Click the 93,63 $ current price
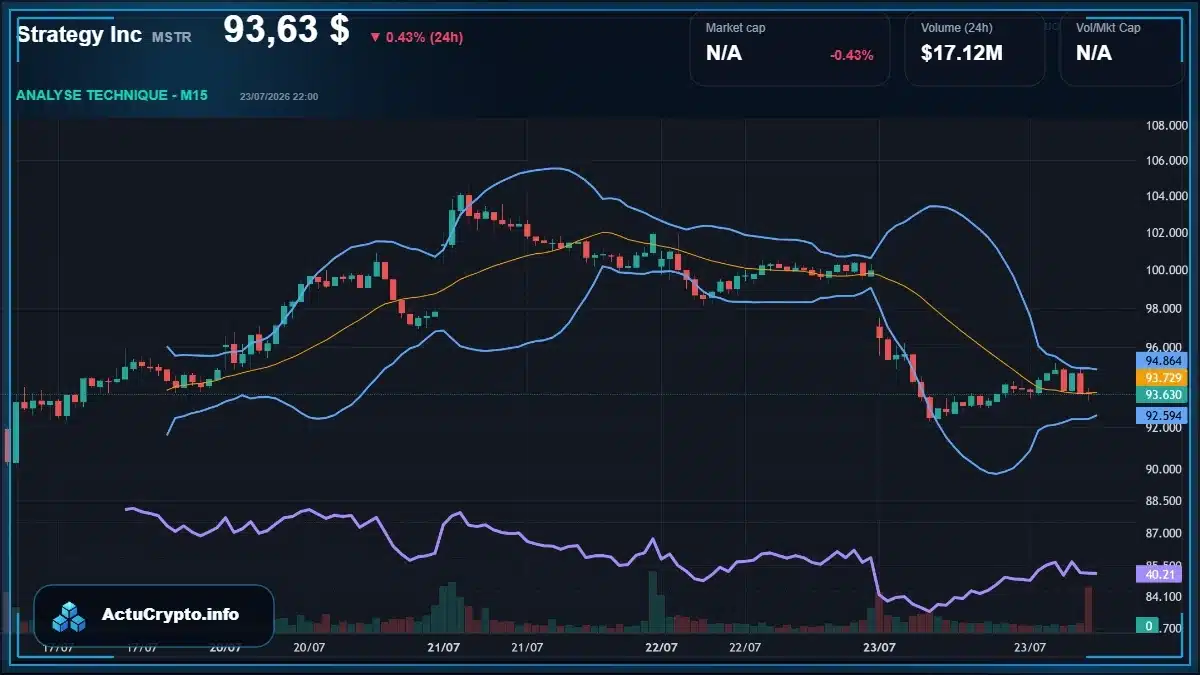1200x675 pixels. 286,30
